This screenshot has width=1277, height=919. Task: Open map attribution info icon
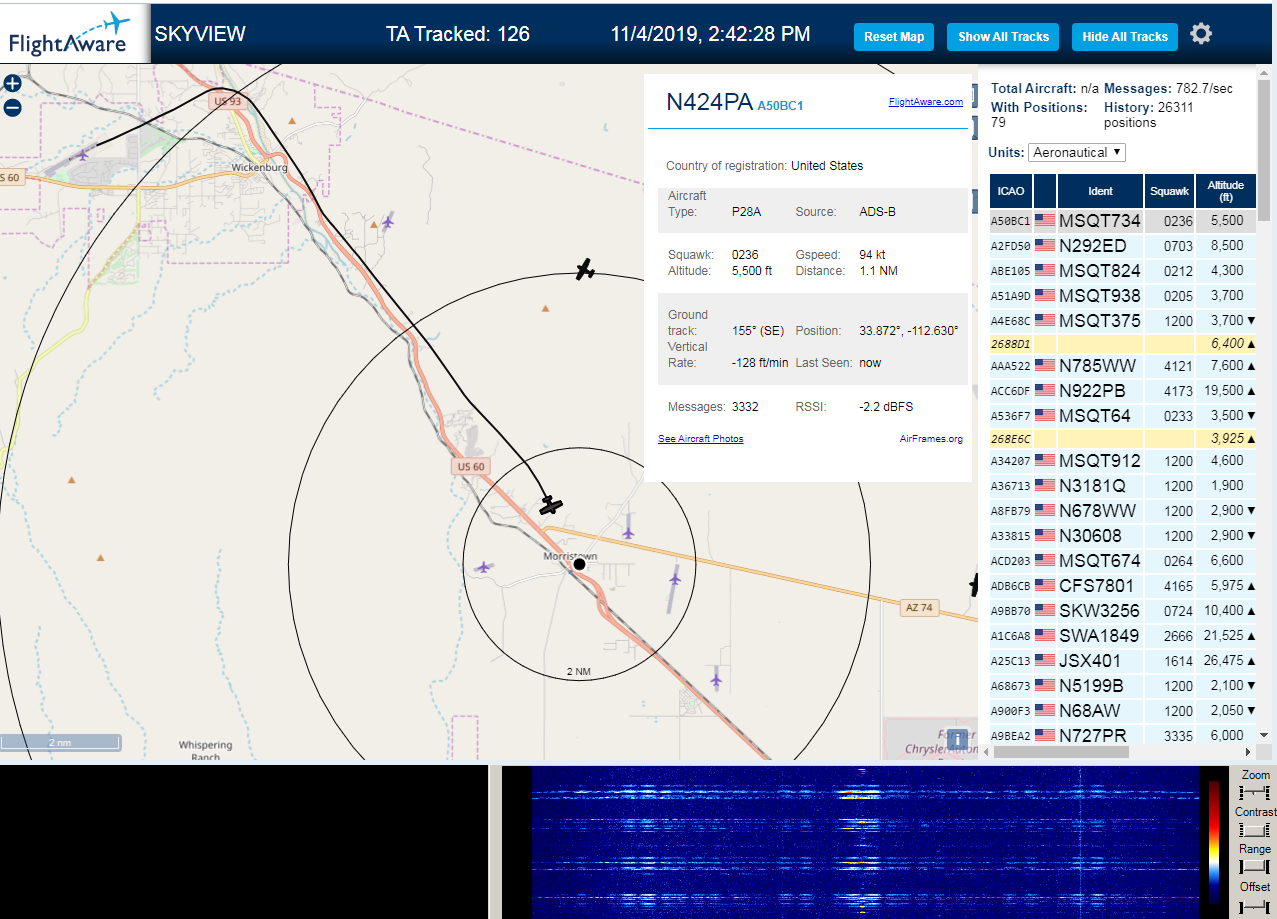pyautogui.click(x=957, y=740)
